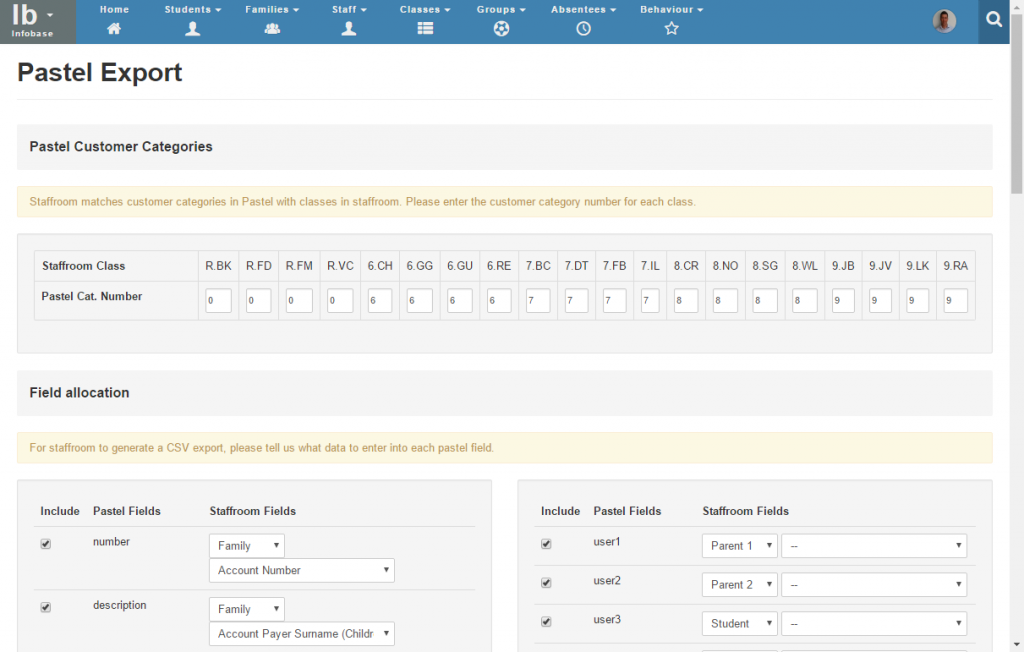Click the 8.CR category number field

686,301
